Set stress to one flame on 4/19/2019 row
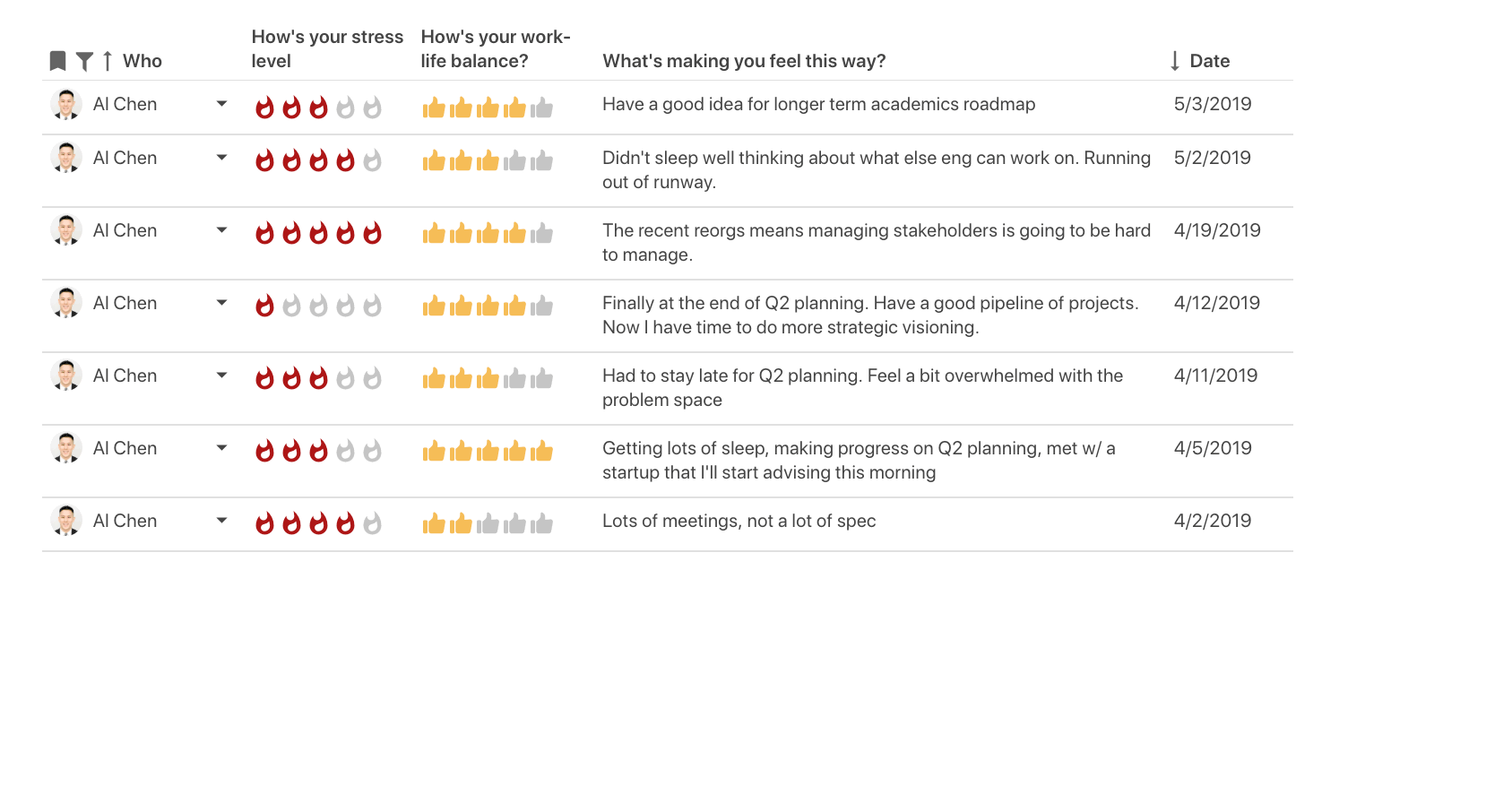The height and width of the screenshot is (803, 1512). 264,234
